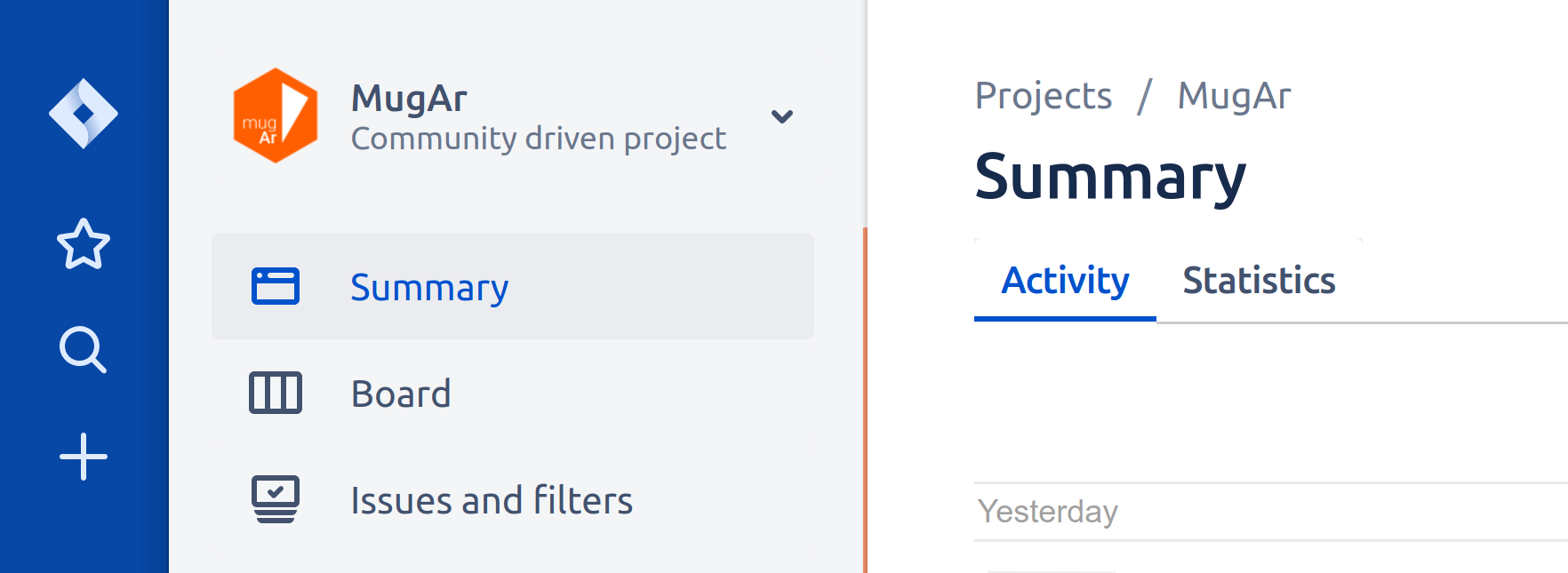The image size is (1568, 573).
Task: Click the blue Summary card icon in sidebar
Action: click(276, 286)
